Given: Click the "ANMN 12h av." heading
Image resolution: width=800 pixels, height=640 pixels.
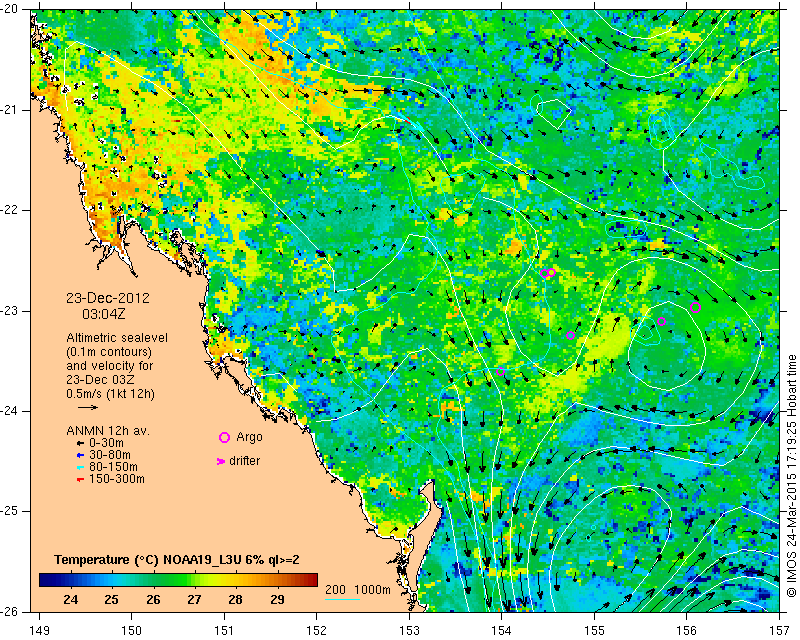Looking at the screenshot, I should pos(108,431).
